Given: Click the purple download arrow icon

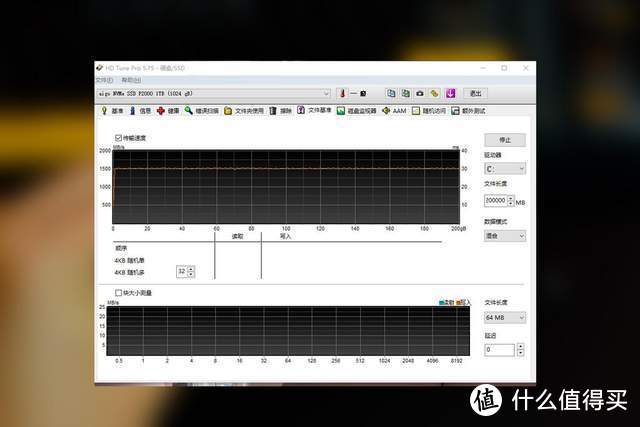Looking at the screenshot, I should (x=450, y=93).
